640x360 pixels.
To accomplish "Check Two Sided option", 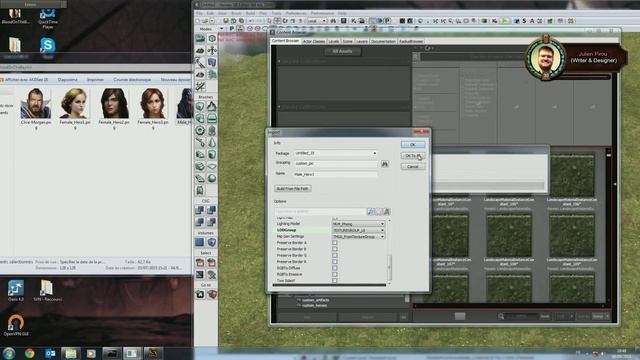I will tap(335, 280).
